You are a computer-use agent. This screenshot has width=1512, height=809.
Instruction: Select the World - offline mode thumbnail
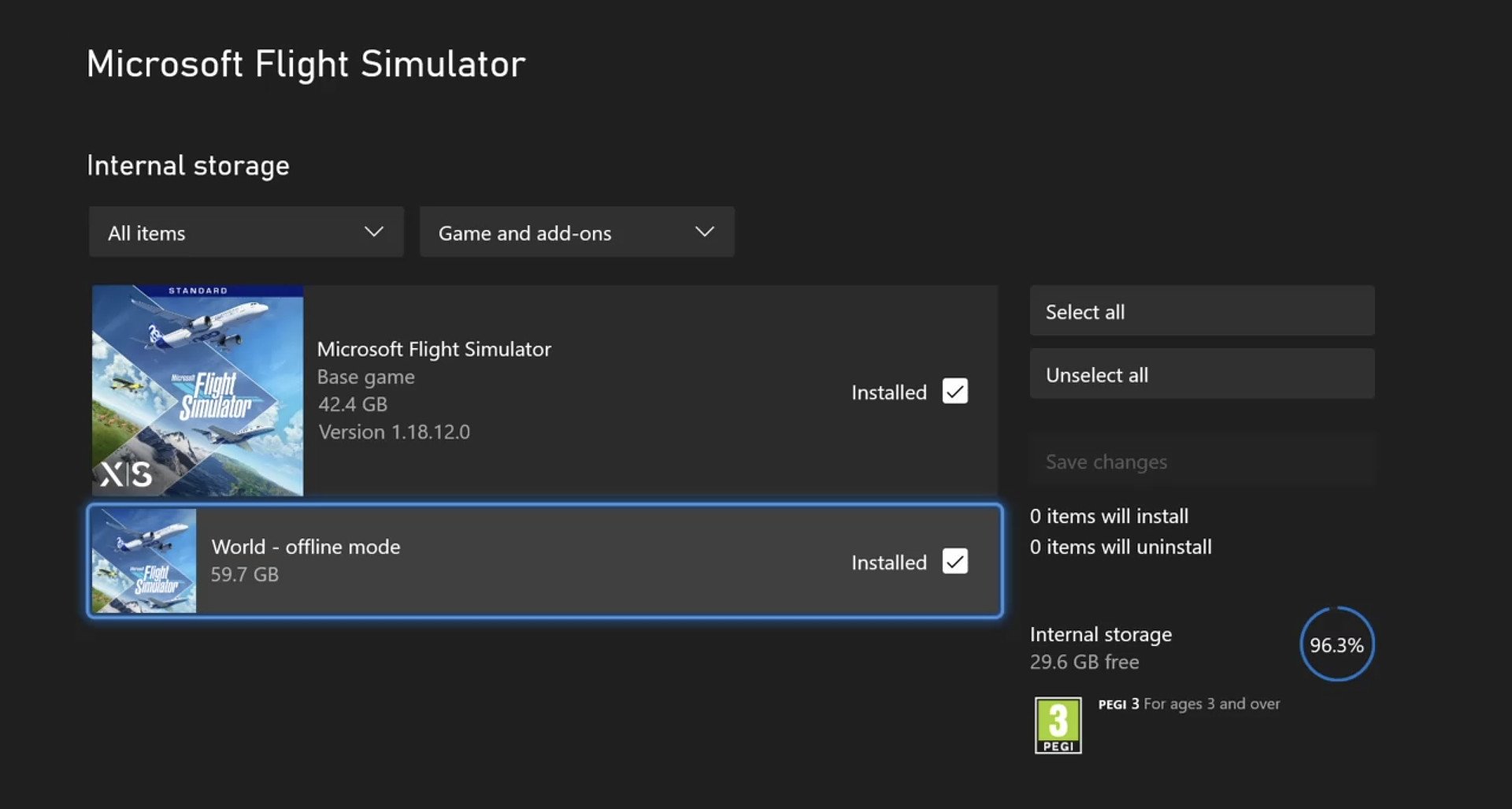tap(144, 561)
